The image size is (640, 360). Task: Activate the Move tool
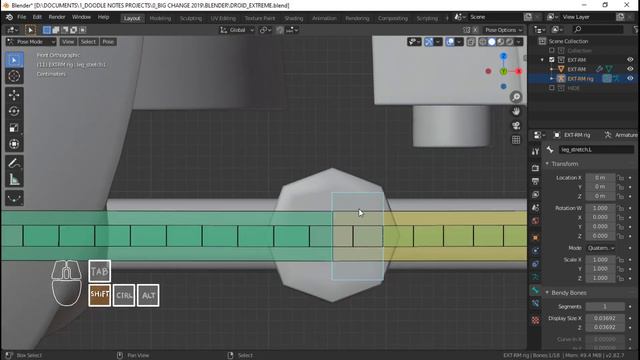(14, 95)
